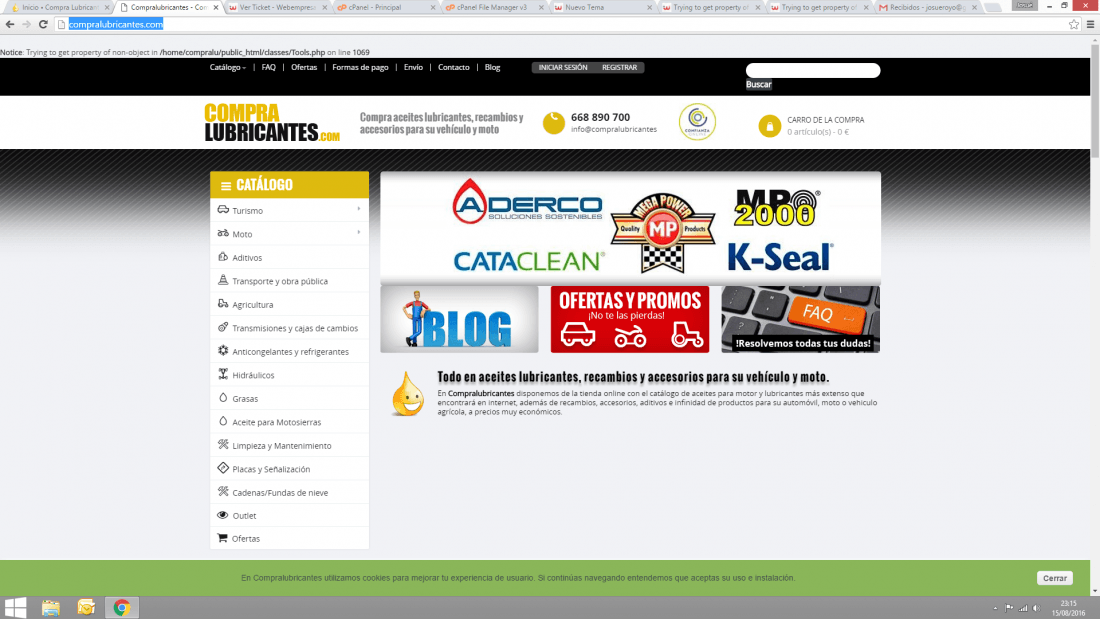
Task: Click the browser forward arrow
Action: point(27,25)
